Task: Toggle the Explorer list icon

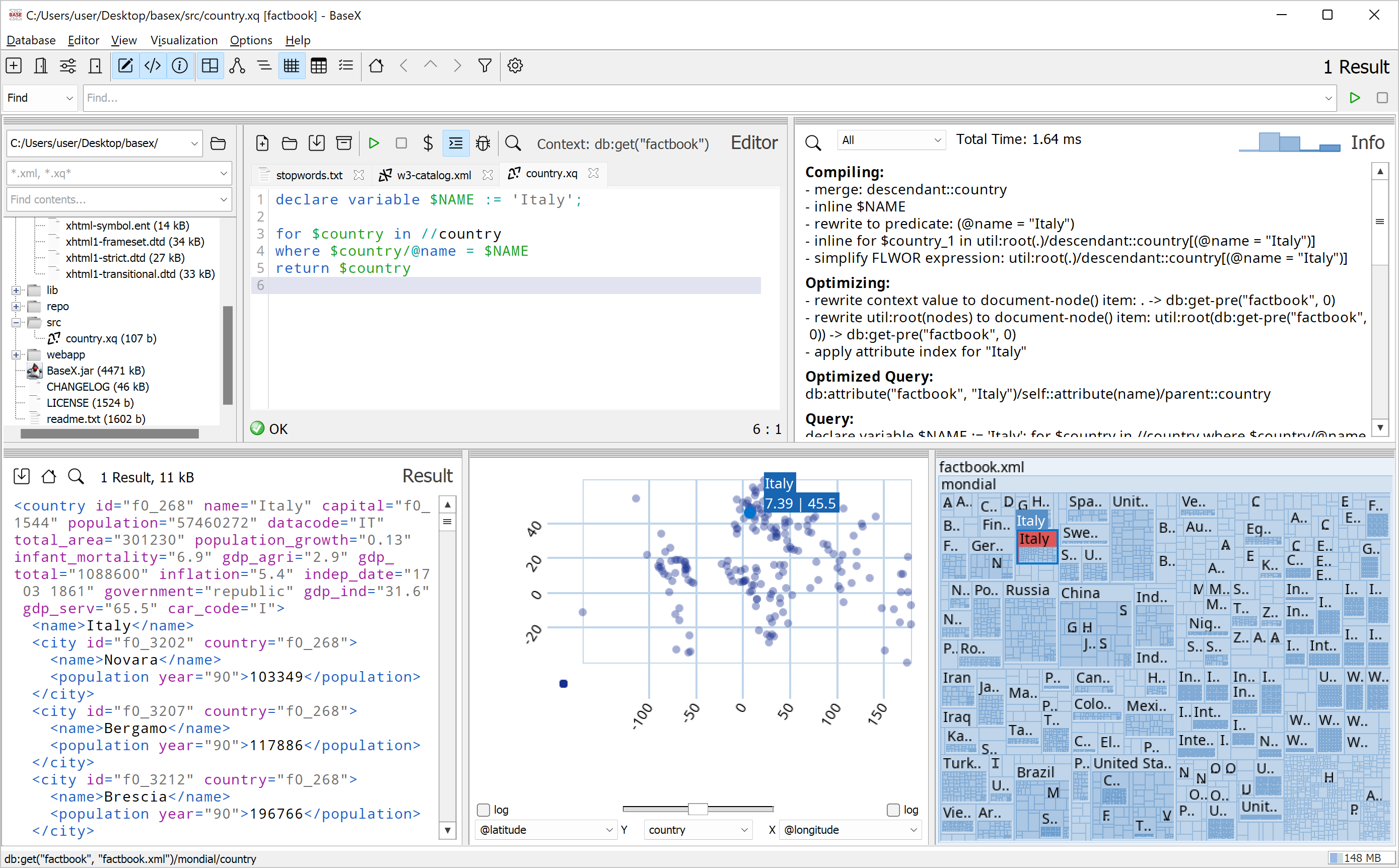Action: click(345, 65)
